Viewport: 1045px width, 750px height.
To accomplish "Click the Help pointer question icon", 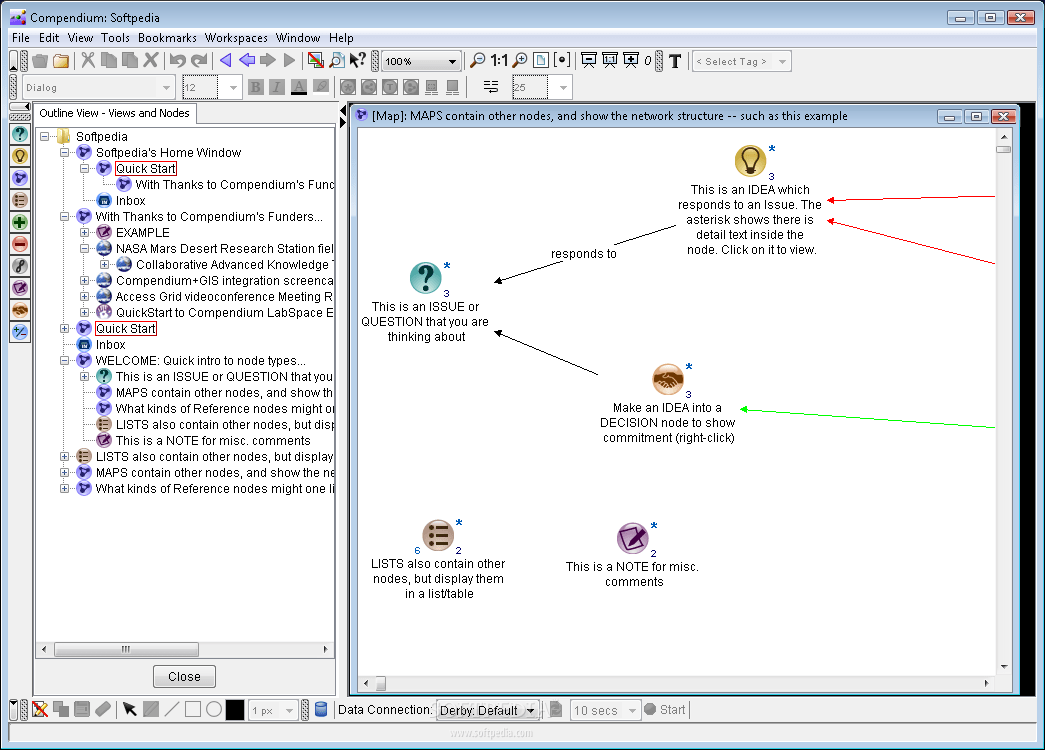I will pyautogui.click(x=358, y=61).
